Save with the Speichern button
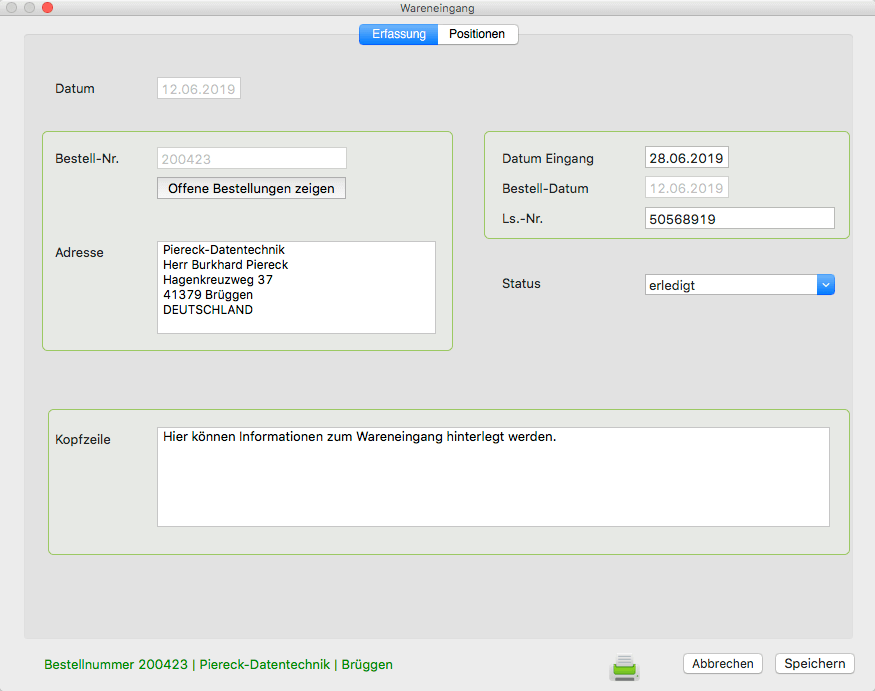 pos(815,664)
